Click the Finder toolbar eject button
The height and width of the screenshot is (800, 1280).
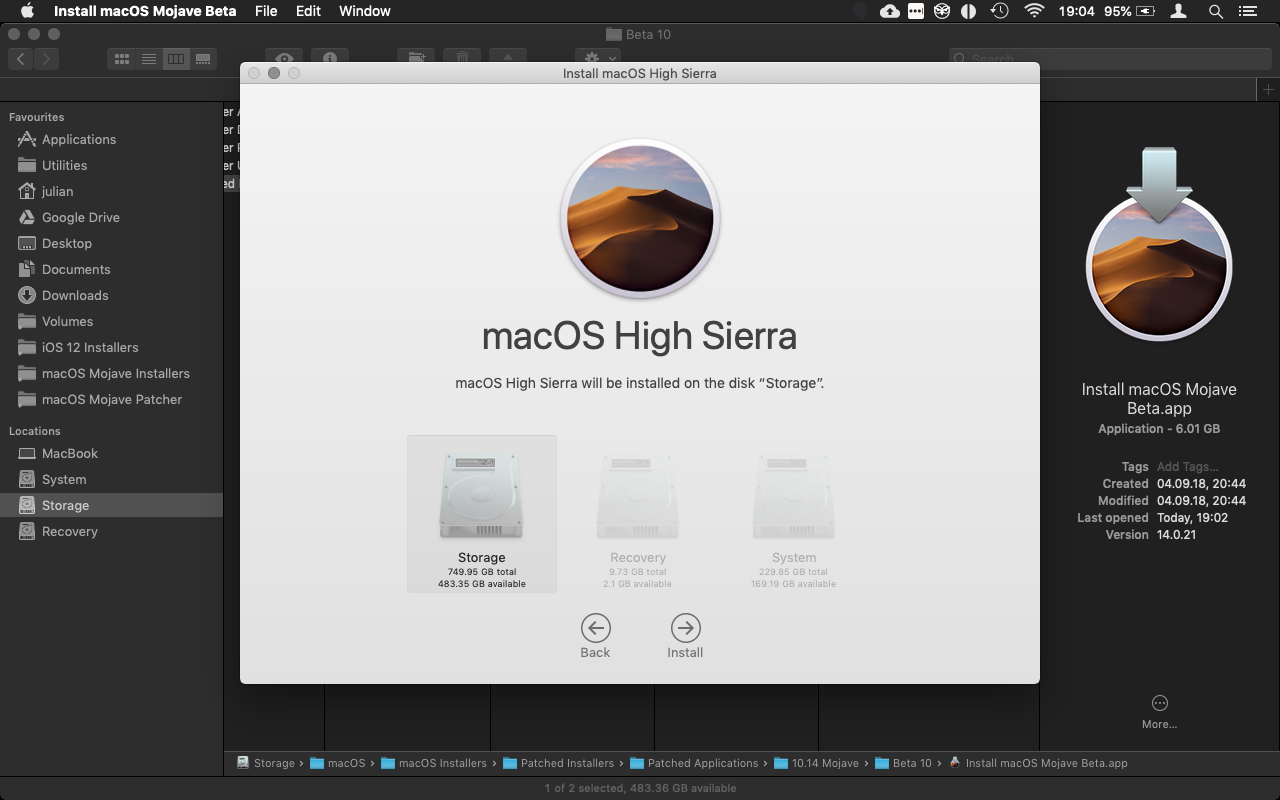(x=507, y=58)
